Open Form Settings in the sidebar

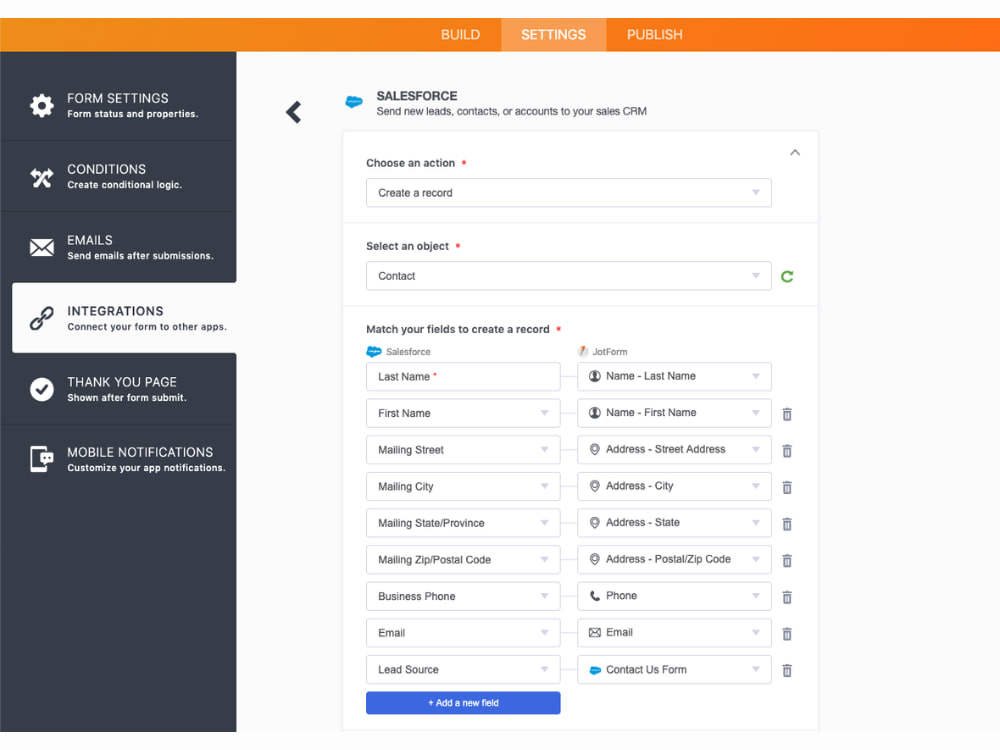point(118,105)
